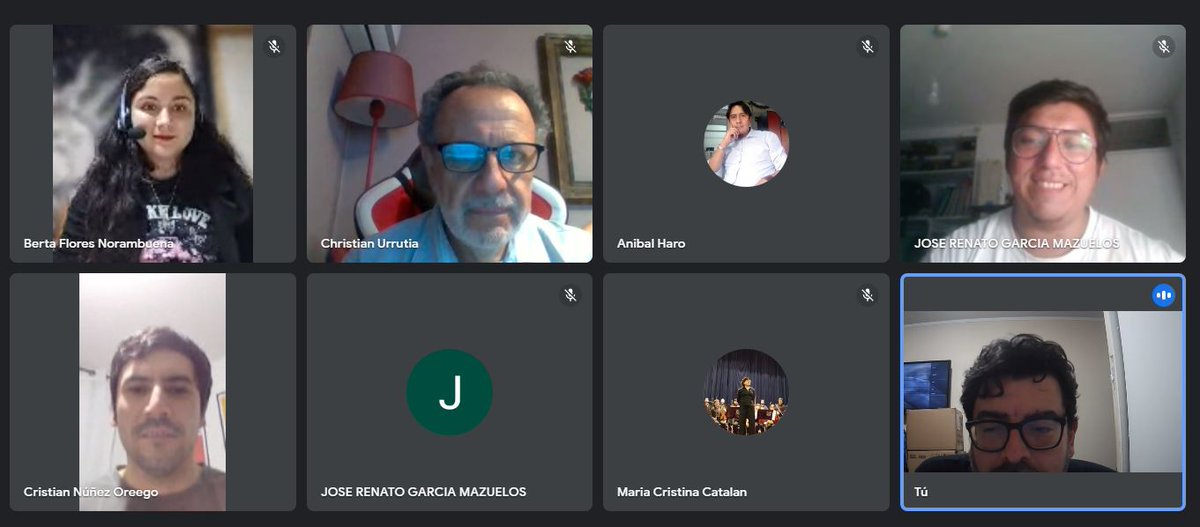Image resolution: width=1200 pixels, height=527 pixels.
Task: Click JOSE RENATO GARCIA MAZUELOS label under J avatar
Action: (x=423, y=492)
